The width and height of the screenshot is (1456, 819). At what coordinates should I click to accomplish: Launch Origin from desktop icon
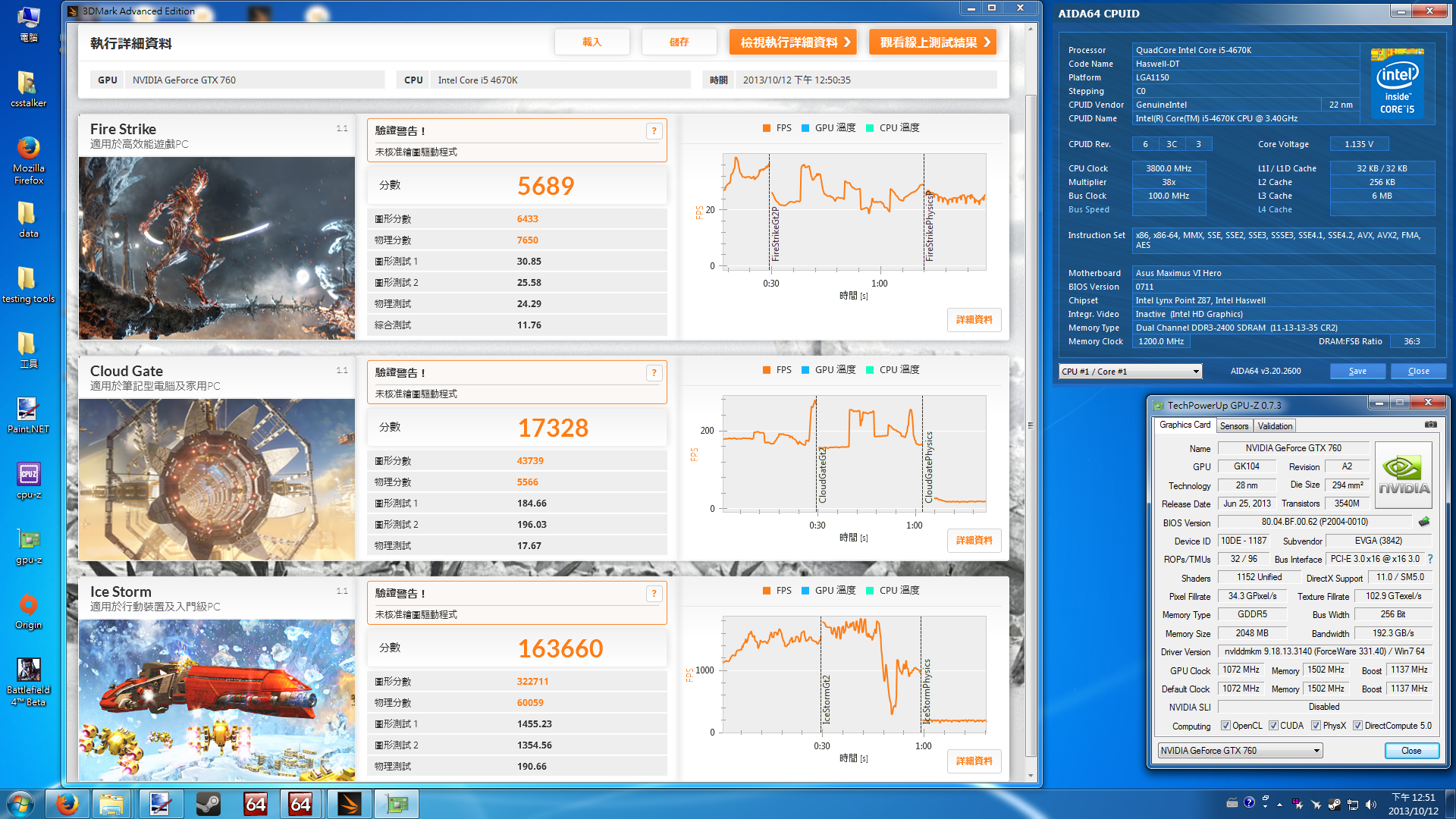point(28,611)
